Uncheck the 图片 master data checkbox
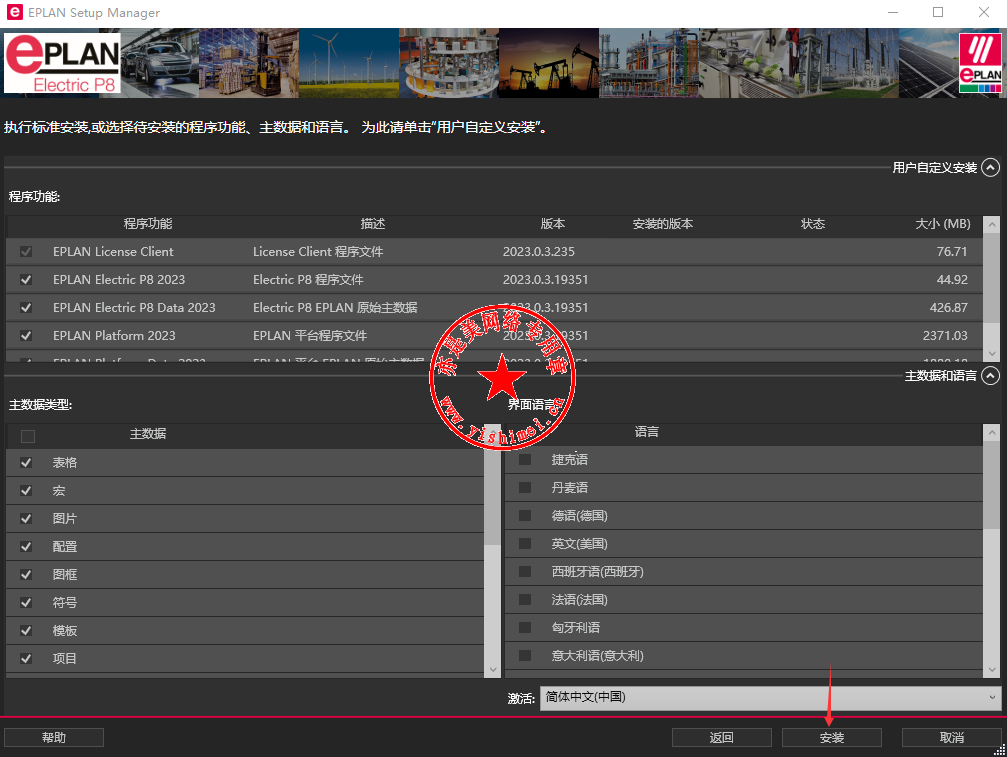Screen dimensions: 1007x757 pyautogui.click(x=26, y=519)
